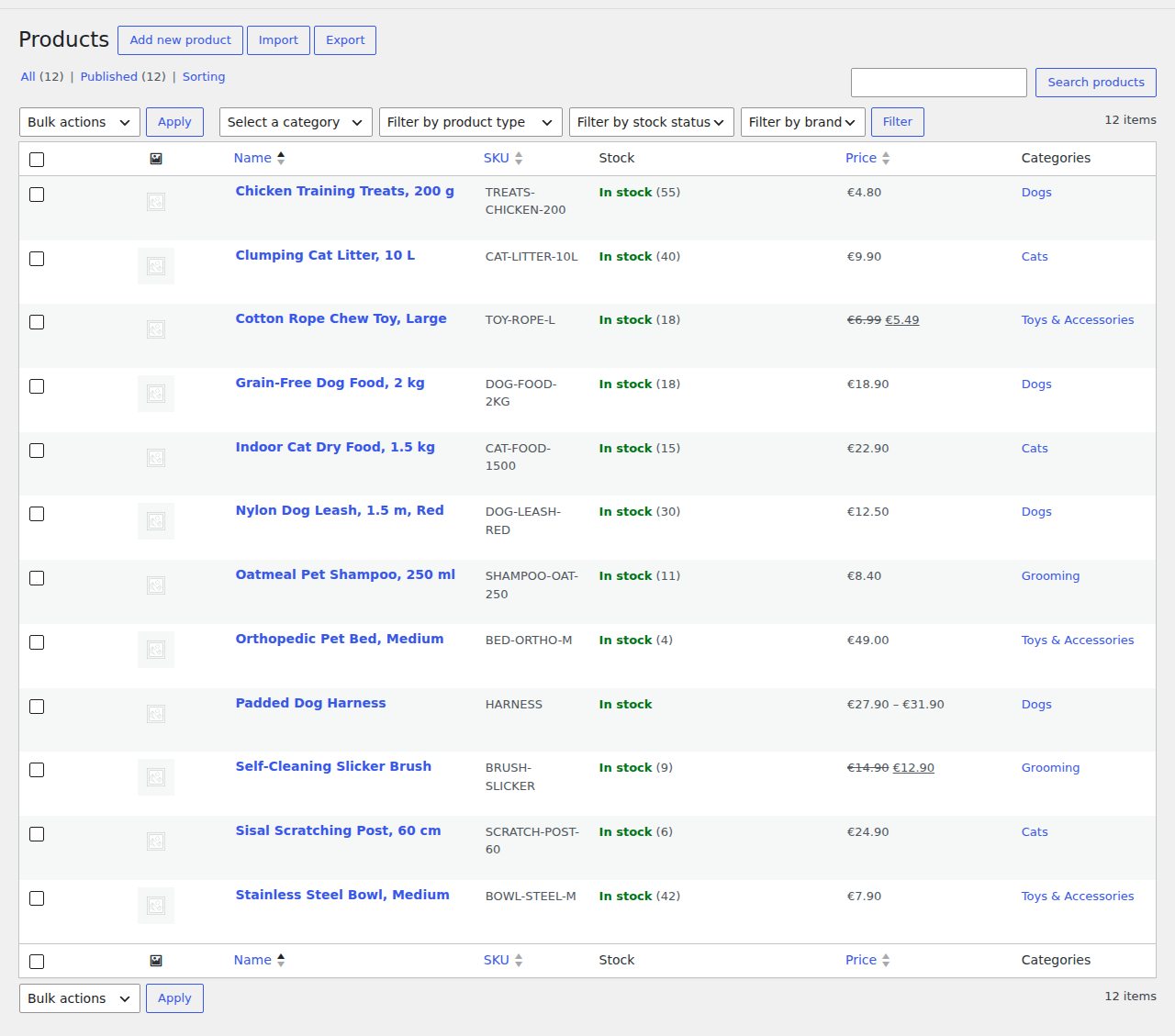
Task: Open Stainless Steel Bowl placeholder thumbnail
Action: coord(156,906)
